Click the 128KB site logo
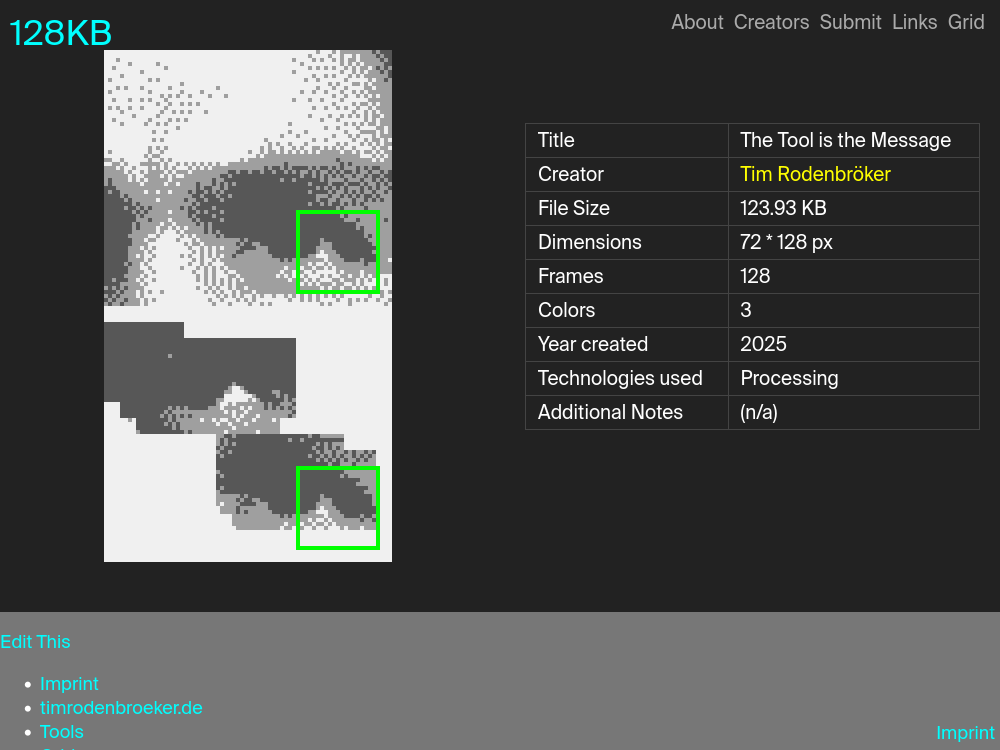This screenshot has height=750, width=1000. (x=61, y=34)
